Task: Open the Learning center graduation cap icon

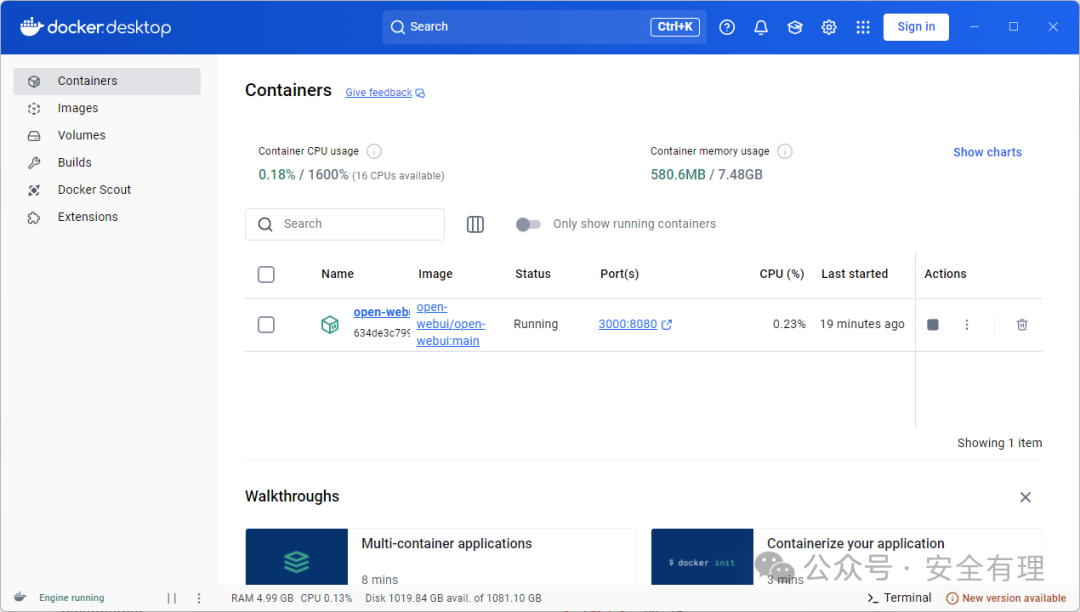Action: [795, 27]
